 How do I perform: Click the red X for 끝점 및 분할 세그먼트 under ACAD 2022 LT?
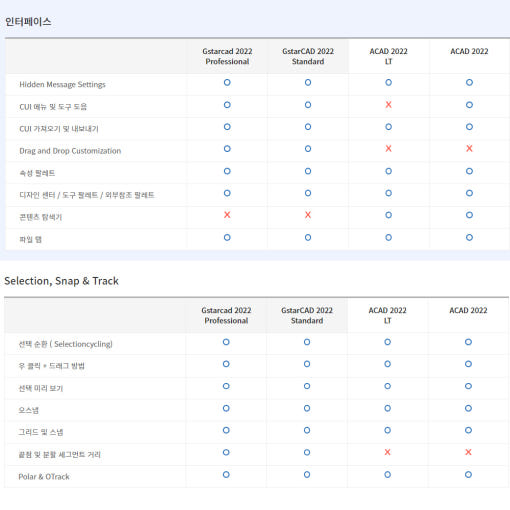pyautogui.click(x=387, y=452)
